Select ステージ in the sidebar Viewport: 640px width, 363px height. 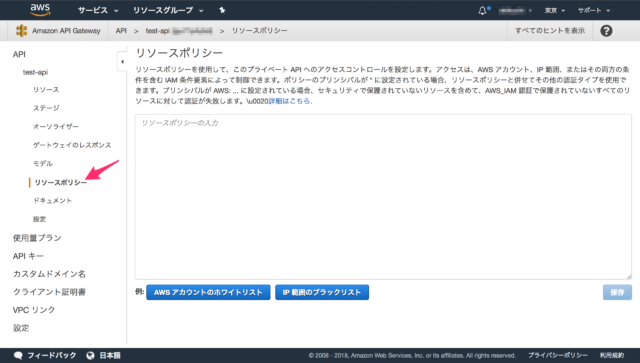(46, 108)
